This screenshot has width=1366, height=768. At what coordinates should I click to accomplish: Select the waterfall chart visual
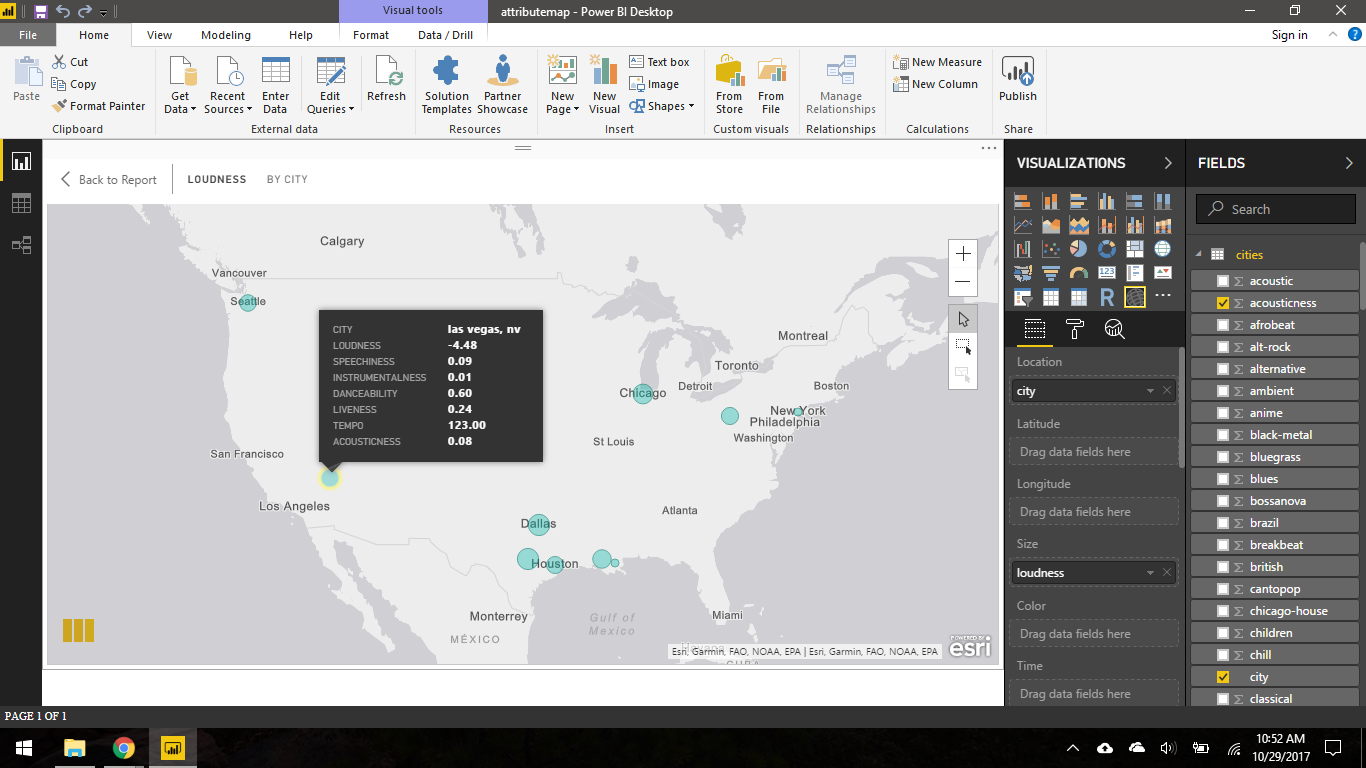click(1023, 249)
